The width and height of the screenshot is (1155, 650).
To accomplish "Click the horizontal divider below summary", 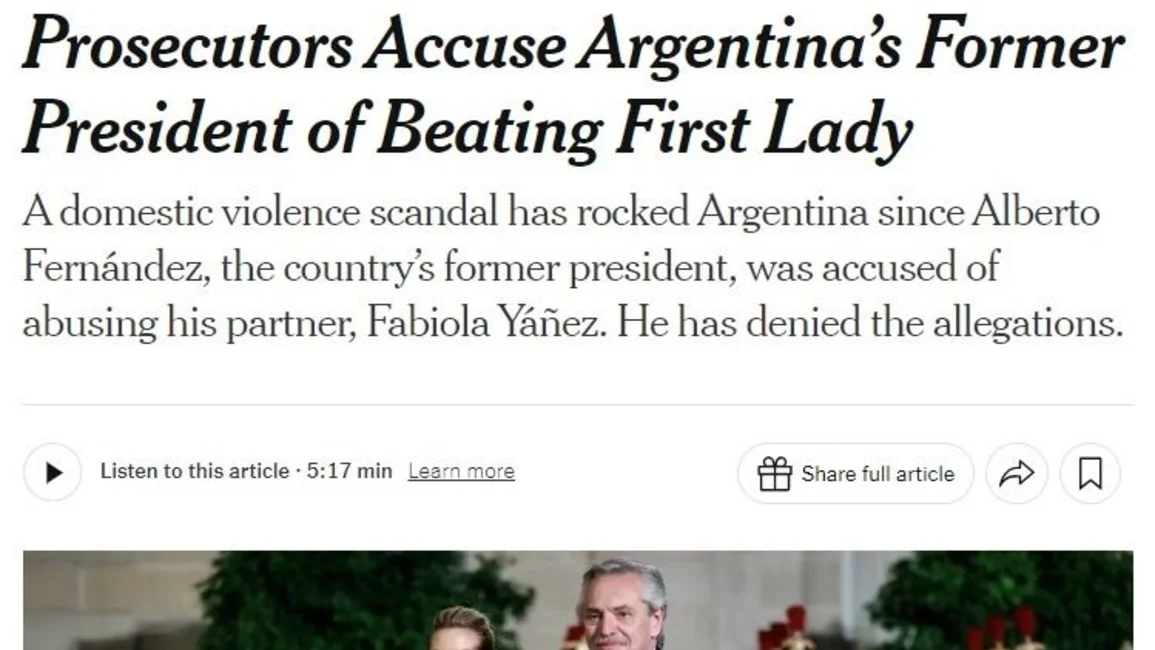I will pos(578,405).
